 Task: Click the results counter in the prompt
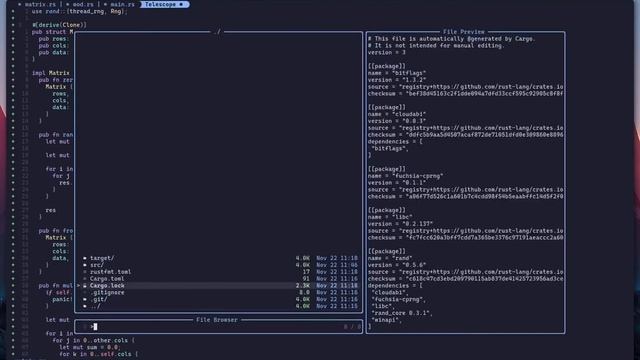click(x=352, y=327)
